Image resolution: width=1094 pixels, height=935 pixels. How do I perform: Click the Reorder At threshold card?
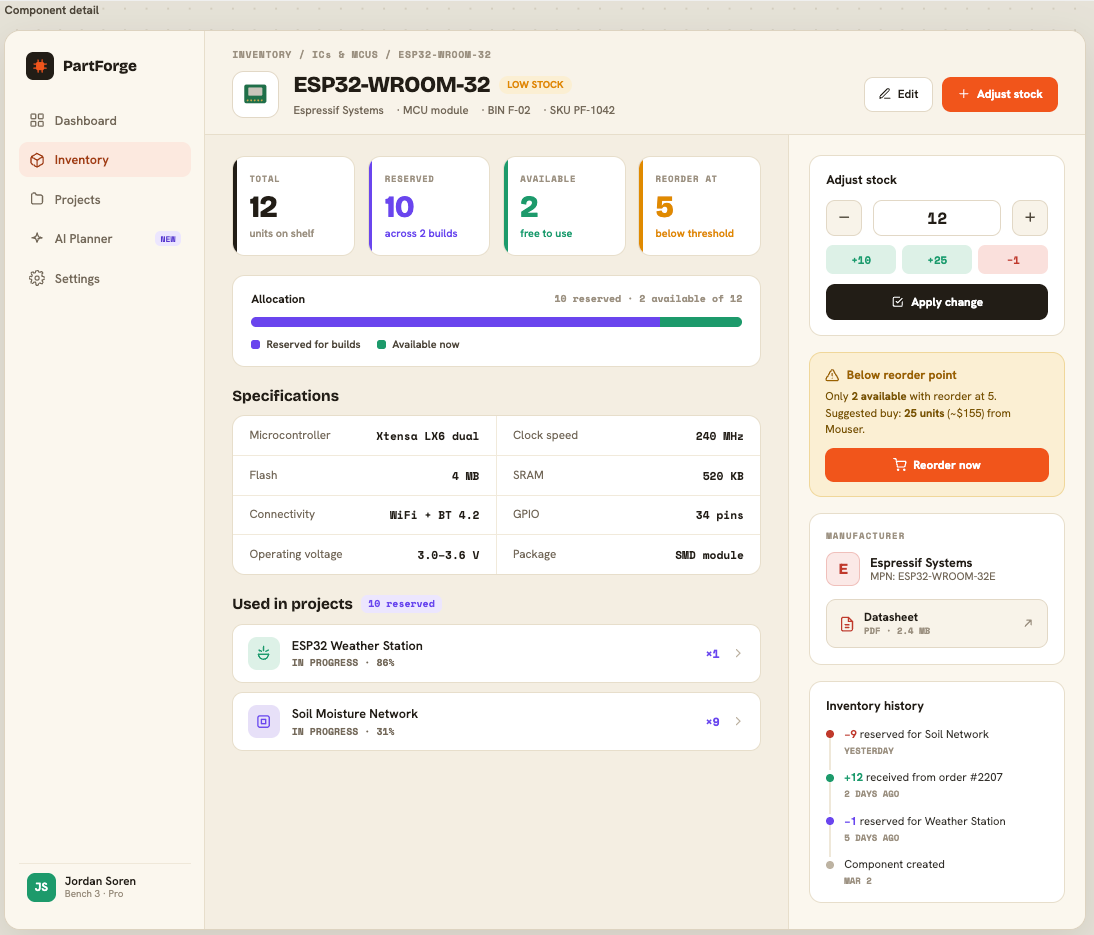coord(699,206)
